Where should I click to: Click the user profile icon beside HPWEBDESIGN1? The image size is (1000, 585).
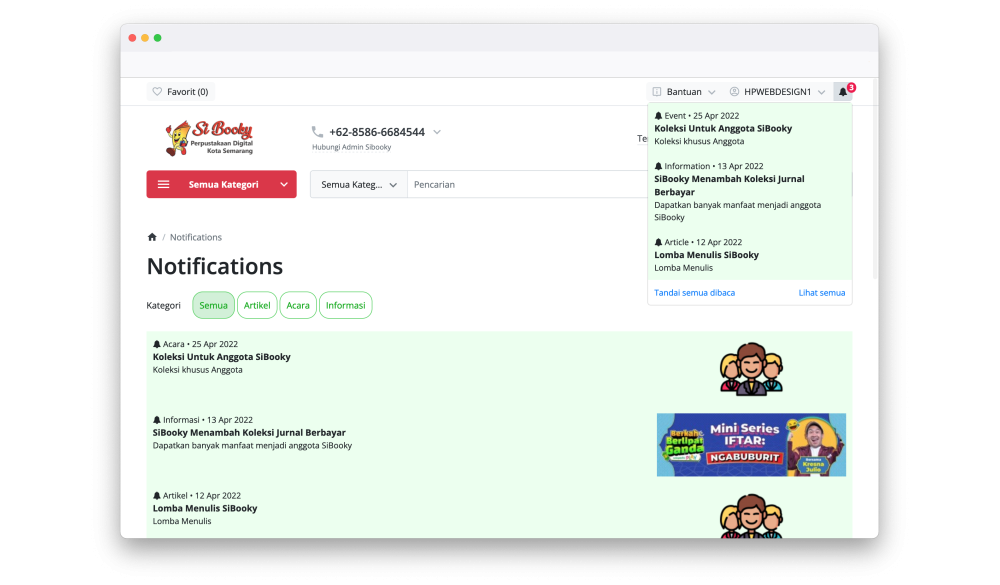[x=735, y=92]
